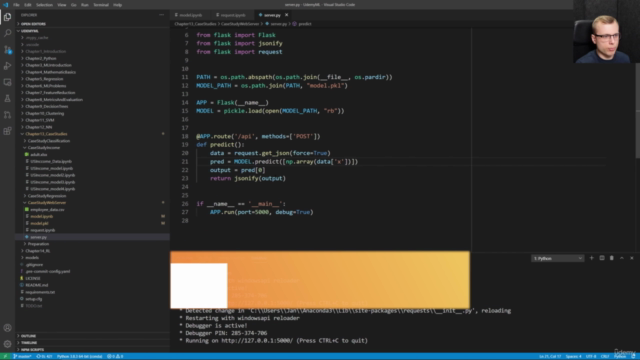
Task: Open the Edit menu
Action: tap(28, 5)
